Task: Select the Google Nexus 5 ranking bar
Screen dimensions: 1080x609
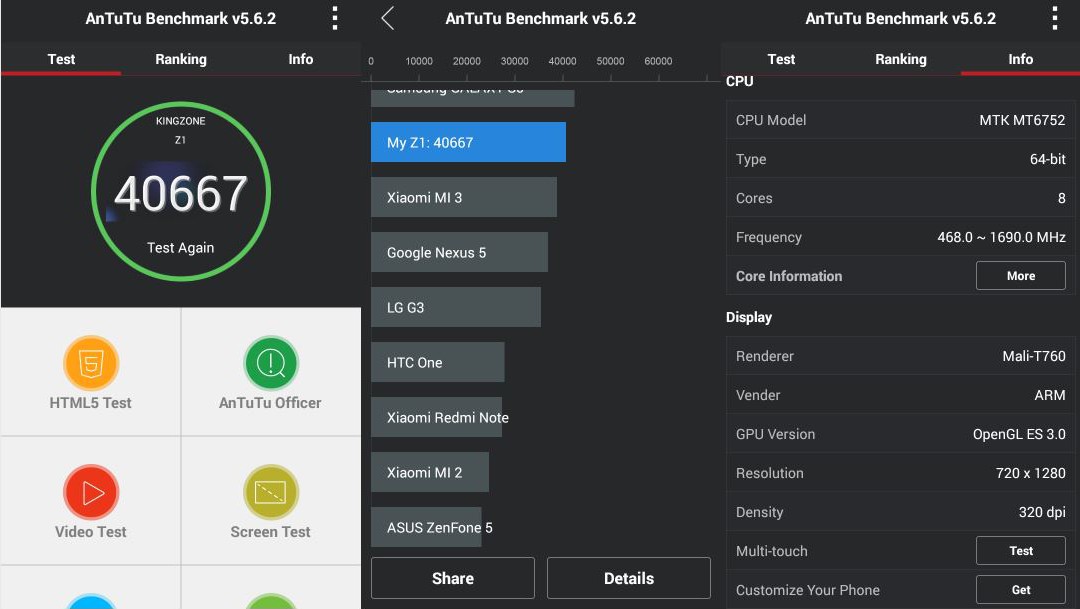Action: coord(459,252)
